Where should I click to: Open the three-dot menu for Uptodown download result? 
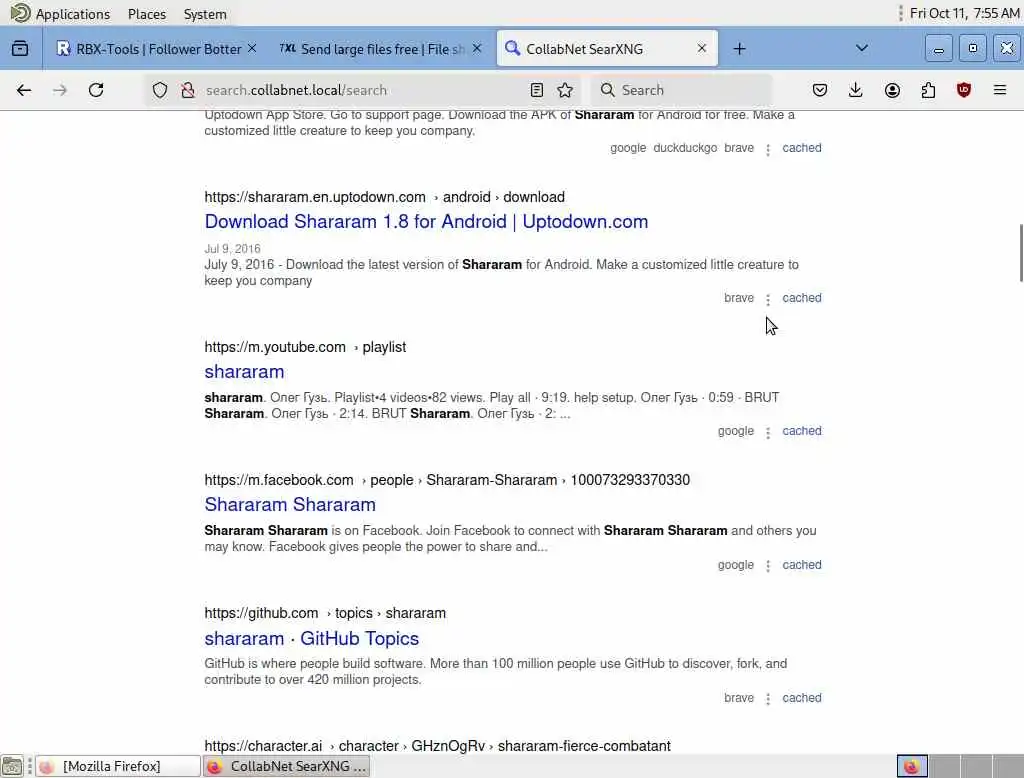[x=768, y=299]
